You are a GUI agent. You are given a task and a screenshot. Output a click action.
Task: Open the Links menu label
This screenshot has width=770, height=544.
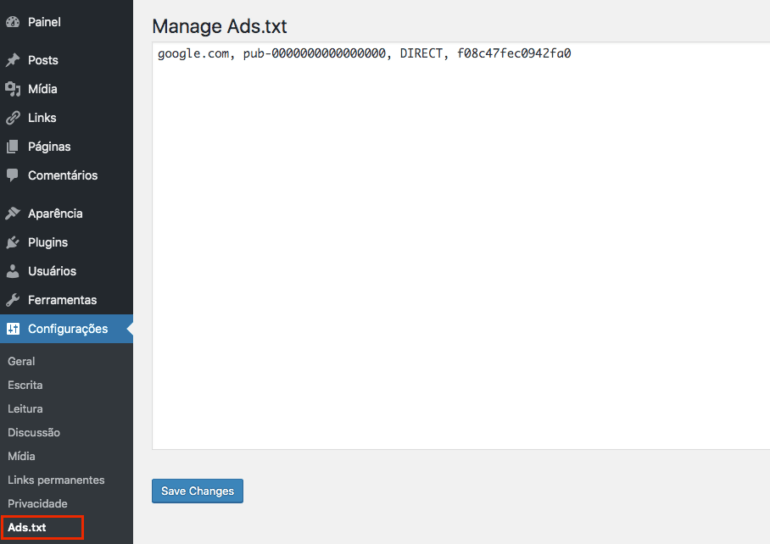[x=42, y=118]
